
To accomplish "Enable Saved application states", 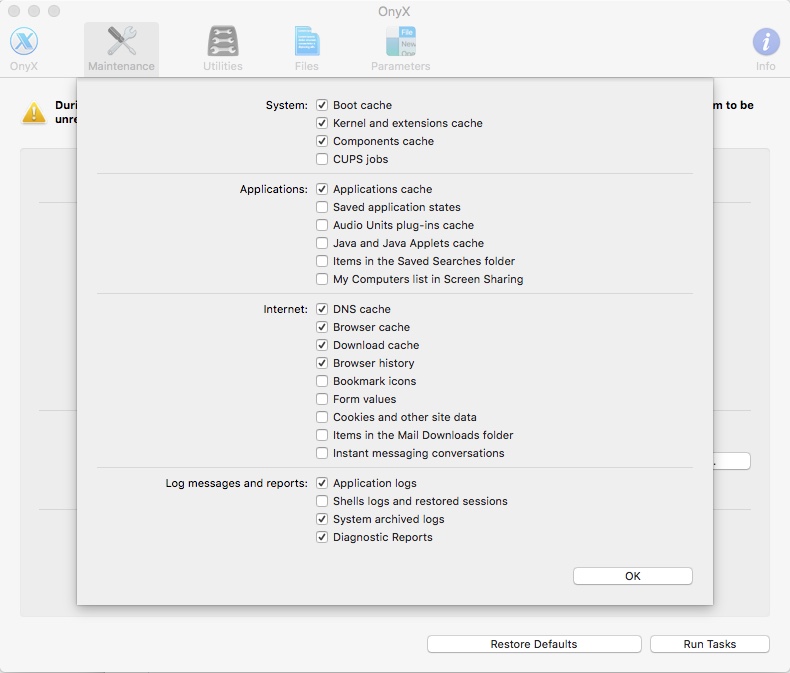I will (322, 207).
